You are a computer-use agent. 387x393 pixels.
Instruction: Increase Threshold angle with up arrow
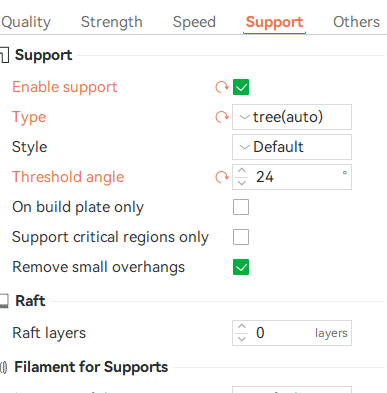(x=242, y=171)
